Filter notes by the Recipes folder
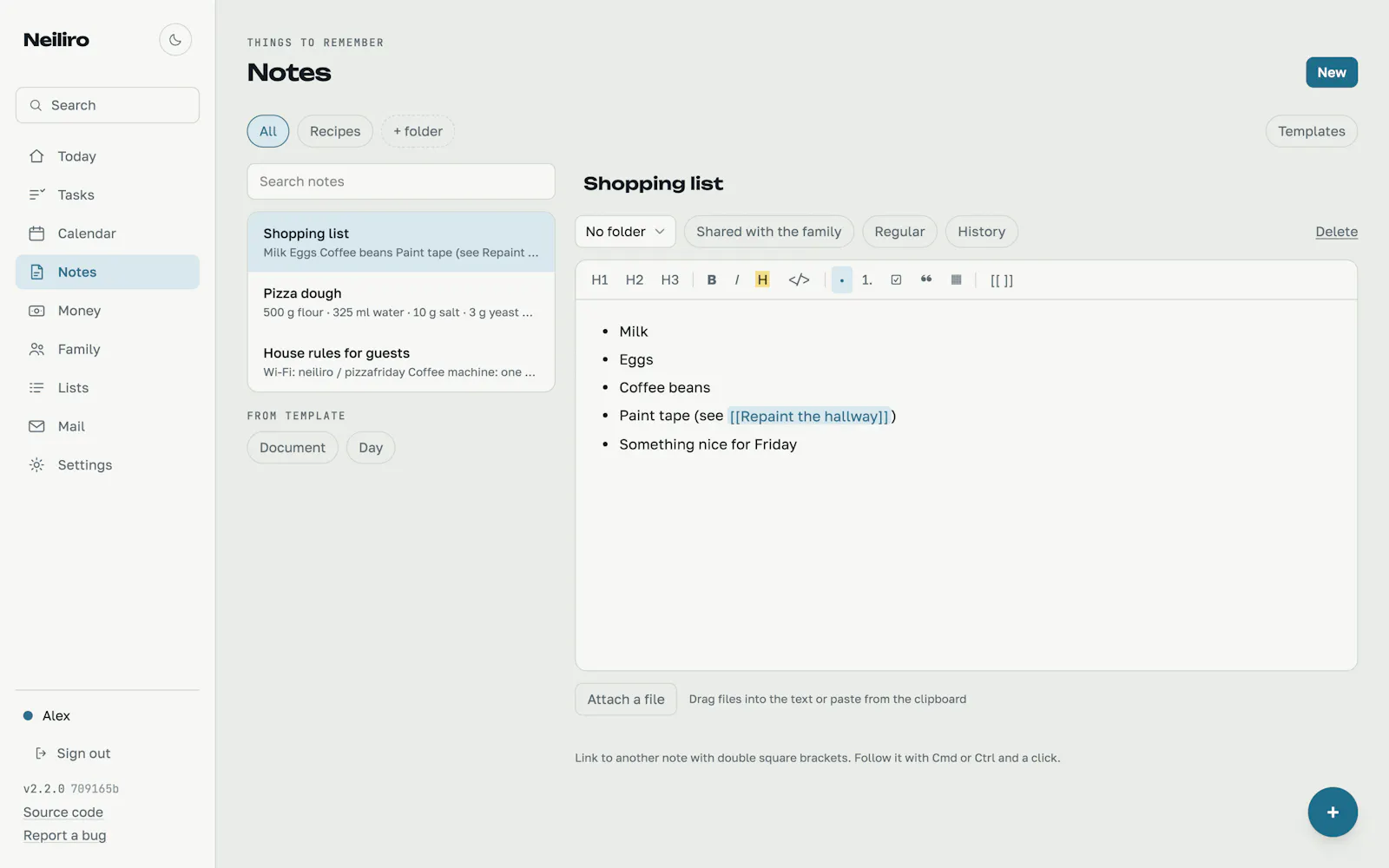Image resolution: width=1389 pixels, height=868 pixels. click(x=335, y=131)
